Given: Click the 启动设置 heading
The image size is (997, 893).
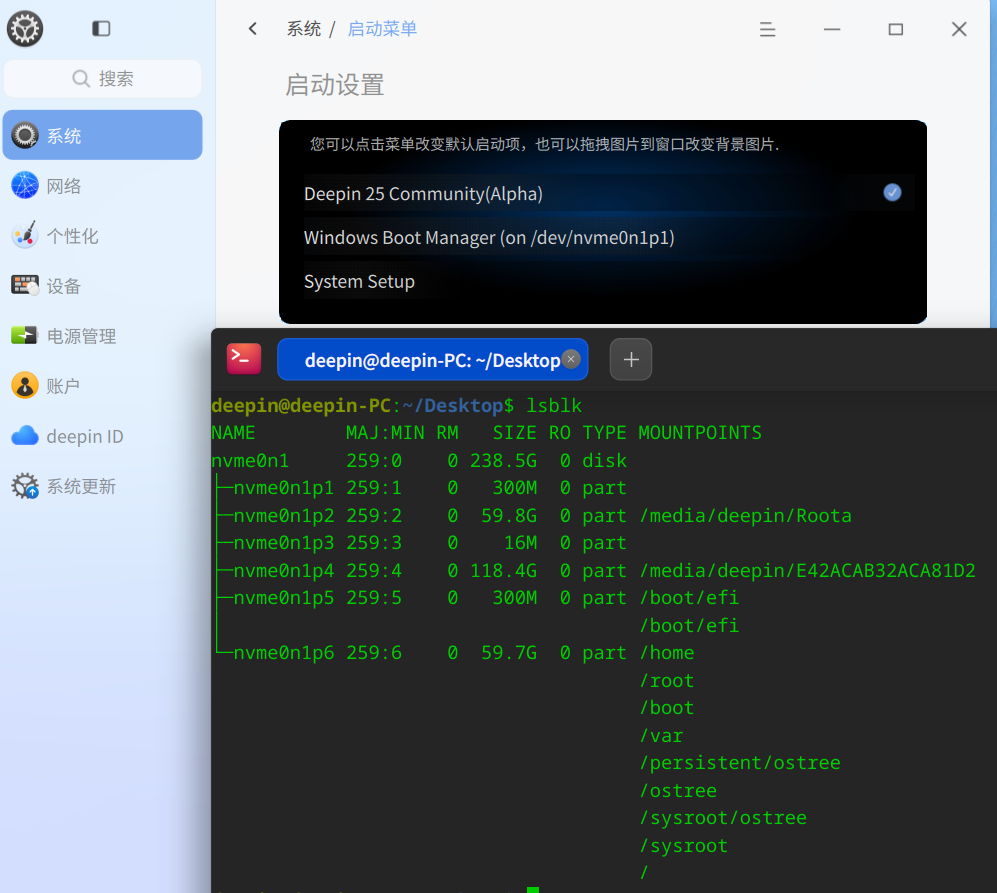Looking at the screenshot, I should (334, 85).
